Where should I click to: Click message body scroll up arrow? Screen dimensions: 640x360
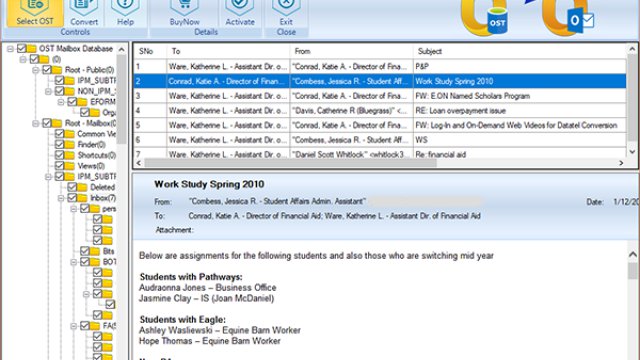point(633,254)
